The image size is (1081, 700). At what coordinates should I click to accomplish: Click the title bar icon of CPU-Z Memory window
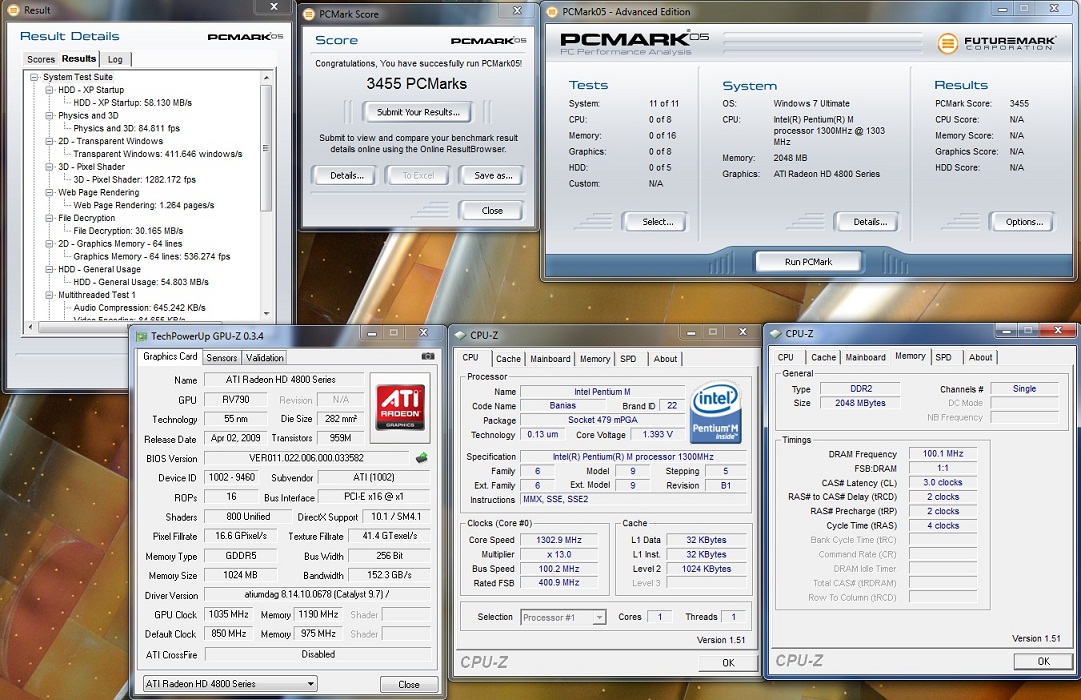coord(776,334)
